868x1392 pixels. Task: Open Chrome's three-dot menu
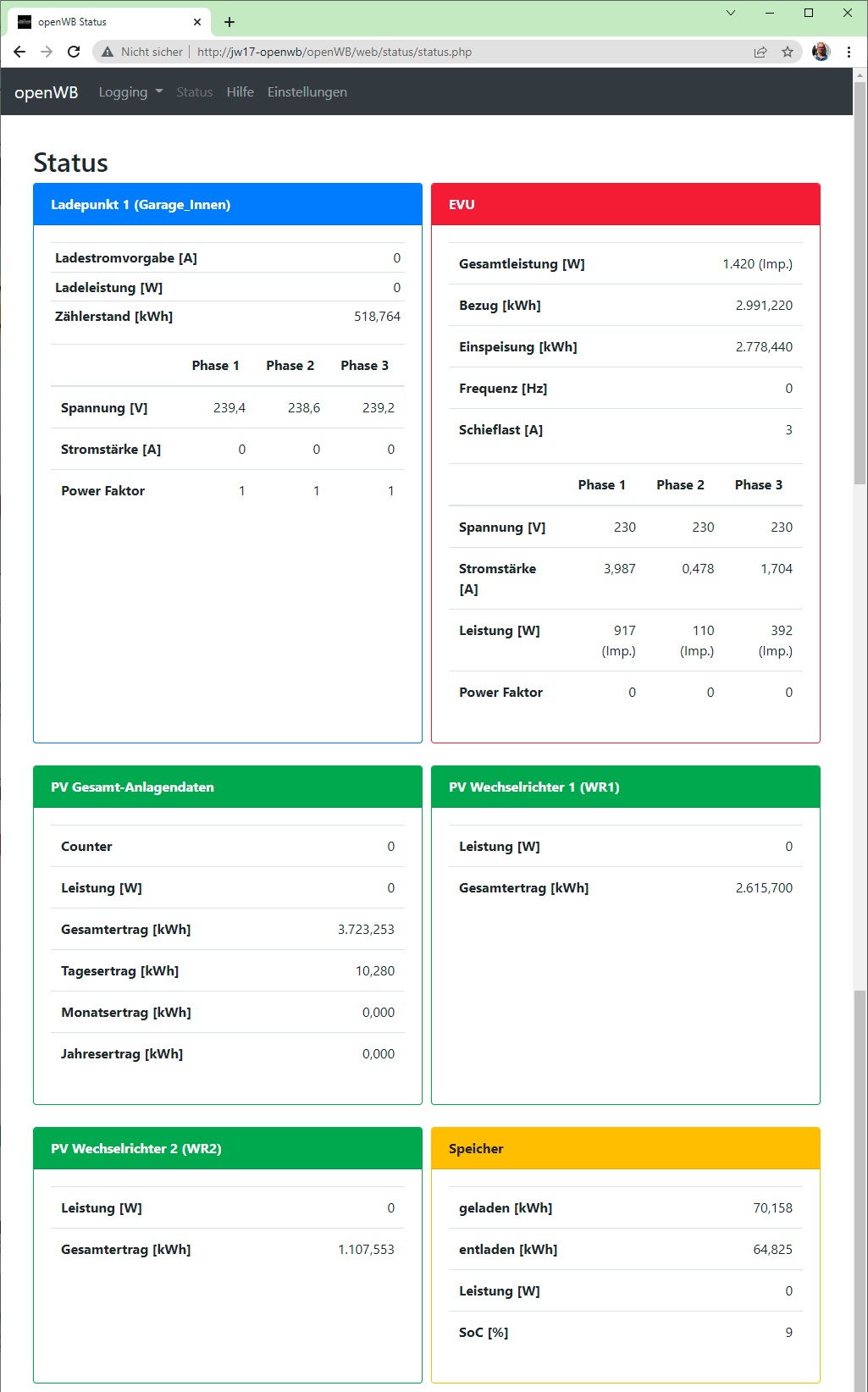tap(849, 52)
